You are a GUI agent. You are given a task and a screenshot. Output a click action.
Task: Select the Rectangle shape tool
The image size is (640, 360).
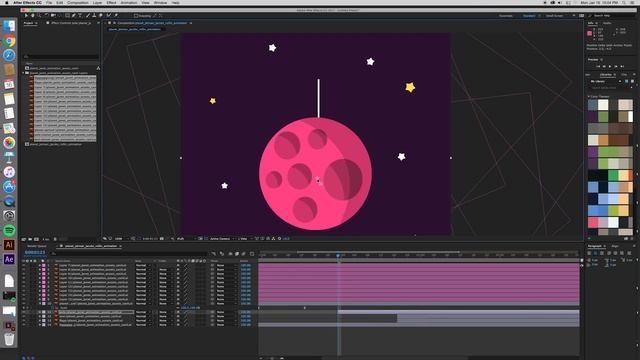point(67,16)
